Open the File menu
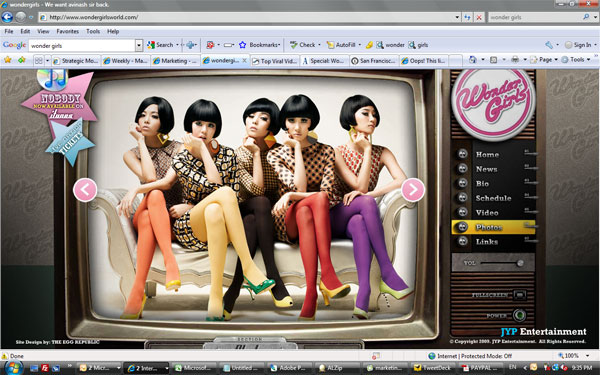Viewport: 600px width, 375px height. (x=9, y=31)
